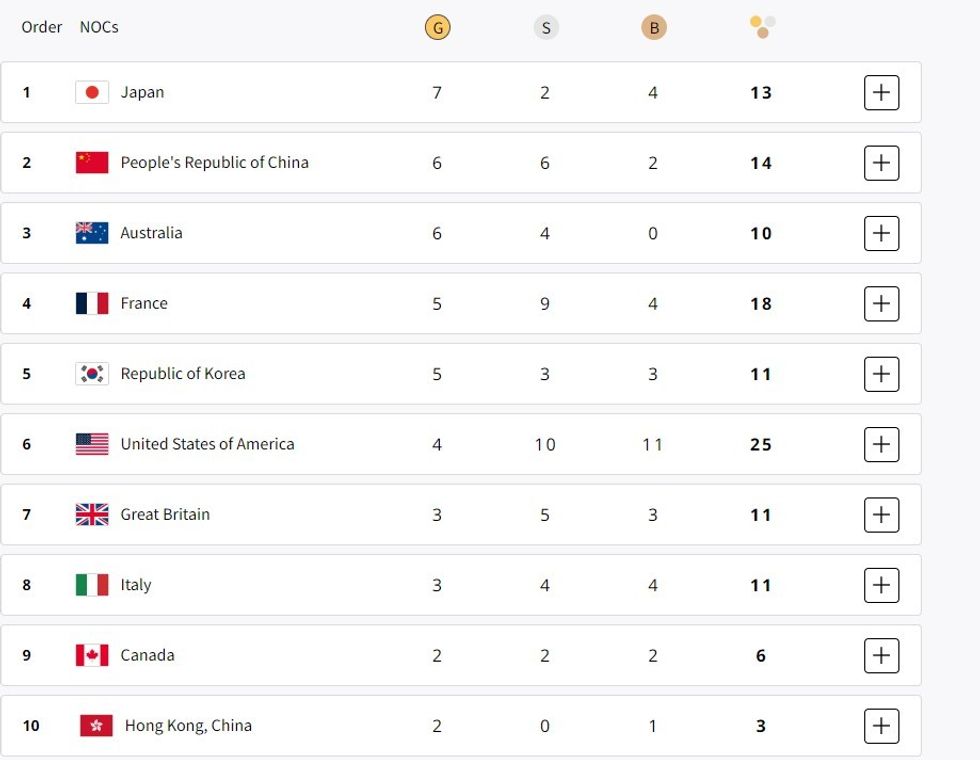The height and width of the screenshot is (760, 980).
Task: Click the bronze medal column icon
Action: point(653,28)
